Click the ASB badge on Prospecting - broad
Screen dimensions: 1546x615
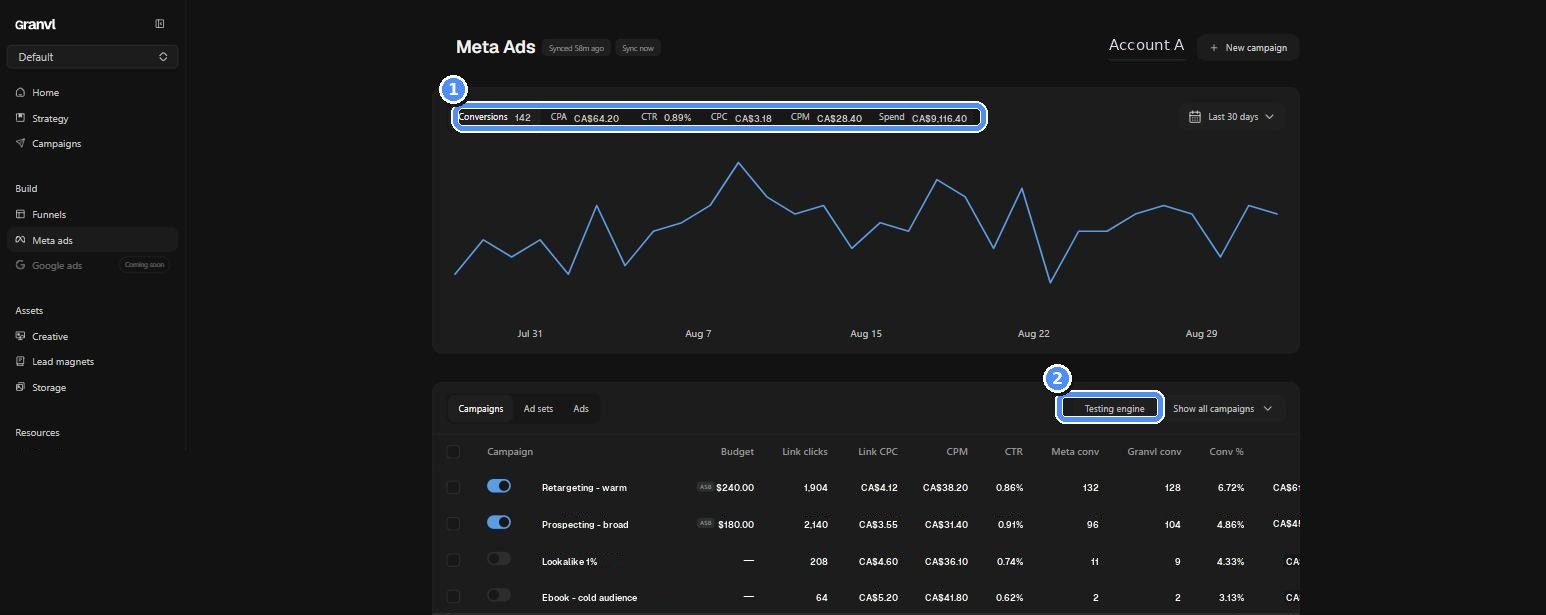coord(705,523)
